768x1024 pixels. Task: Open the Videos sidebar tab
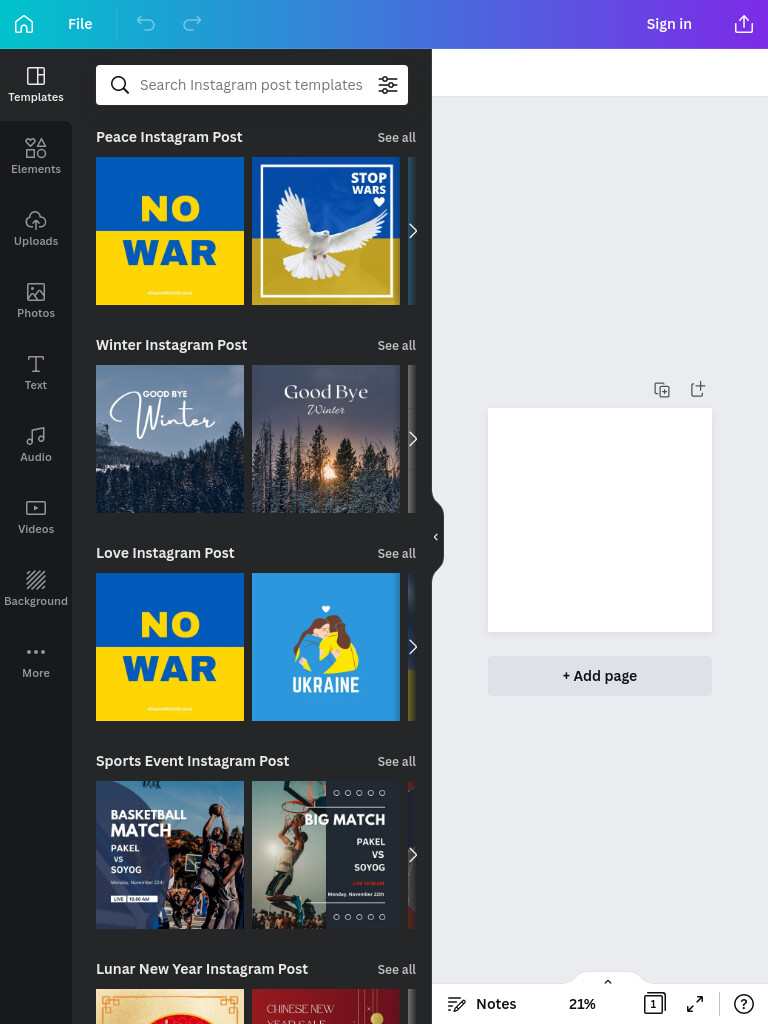[x=36, y=517]
